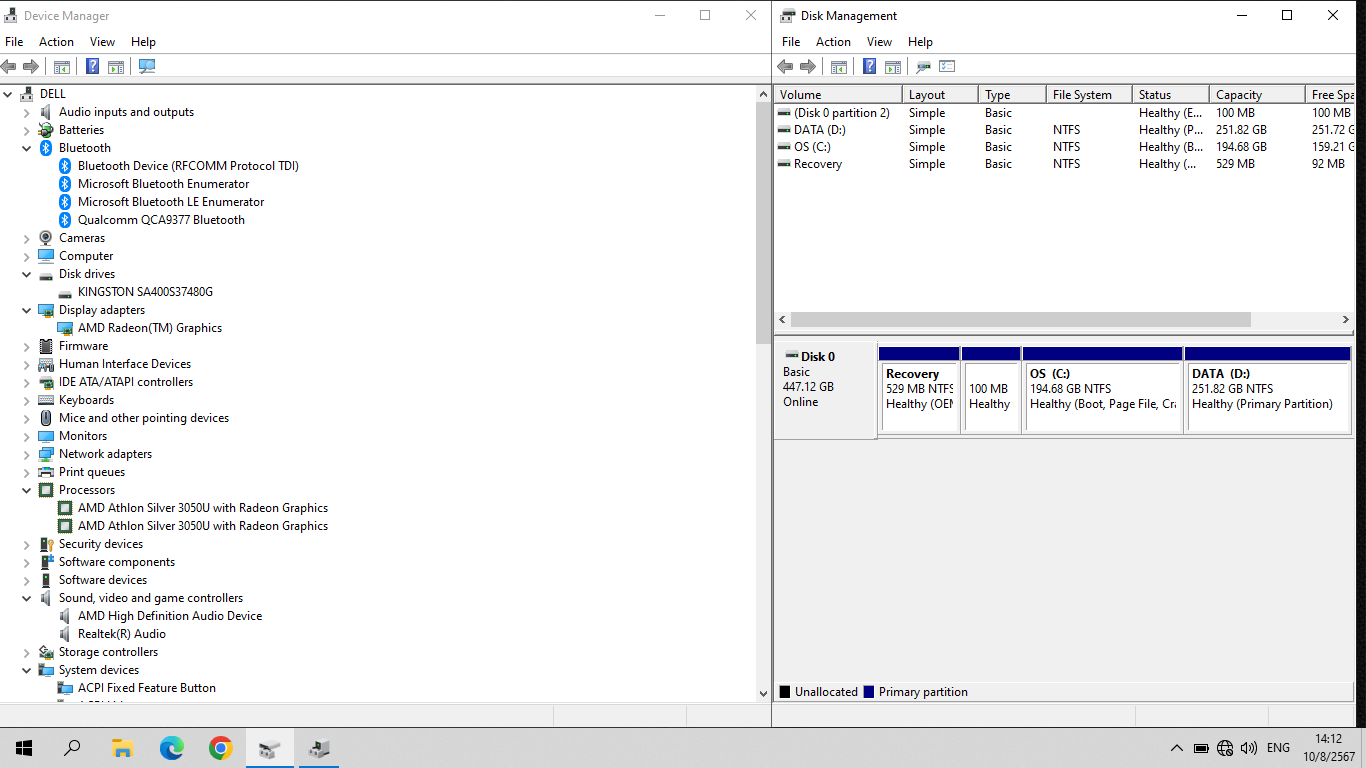Screen dimensions: 1366x768
Task: Collapse the Disk drives node
Action: (27, 274)
